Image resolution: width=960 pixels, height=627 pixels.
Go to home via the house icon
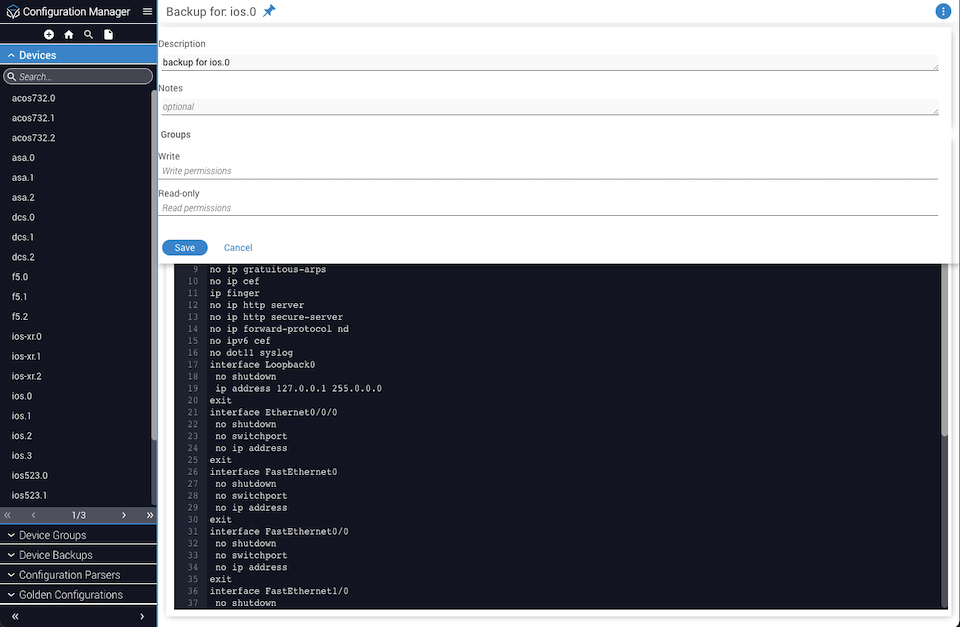pyautogui.click(x=69, y=34)
